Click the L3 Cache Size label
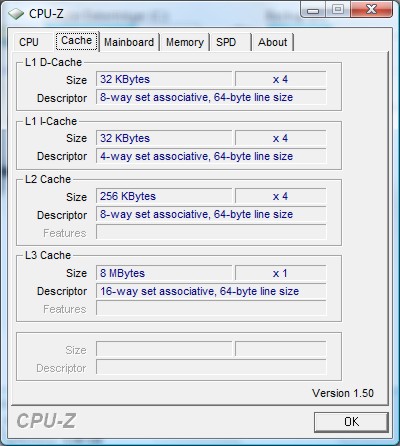This screenshot has width=400, height=446. [76, 273]
